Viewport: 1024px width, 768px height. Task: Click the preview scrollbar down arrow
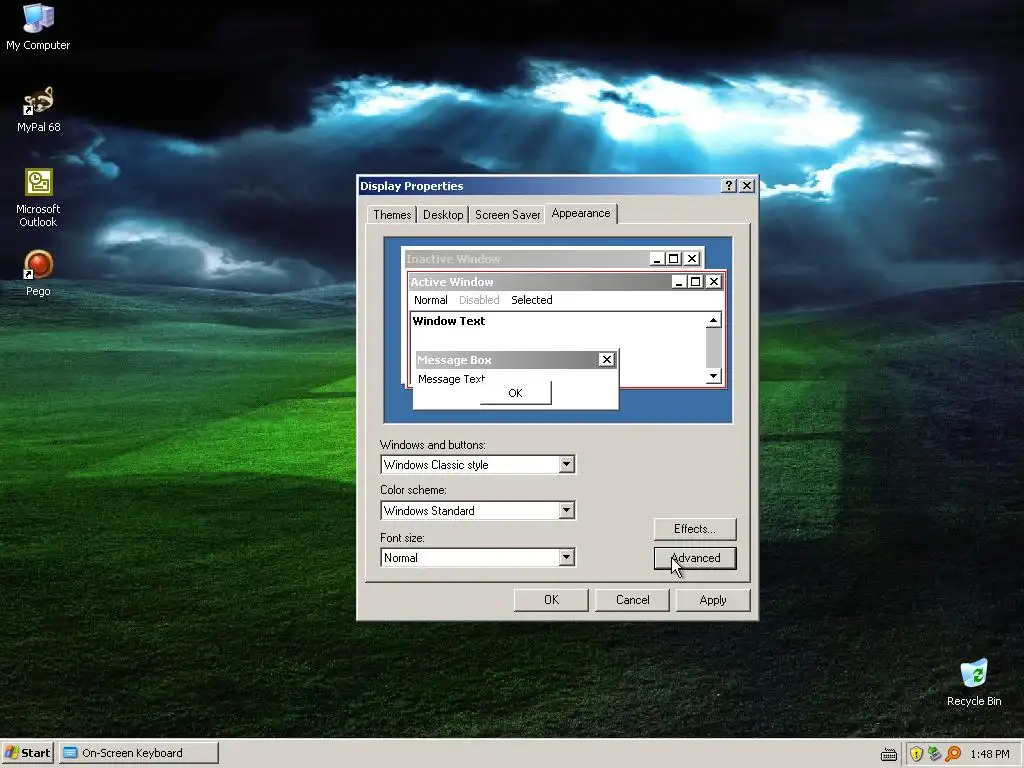(714, 376)
